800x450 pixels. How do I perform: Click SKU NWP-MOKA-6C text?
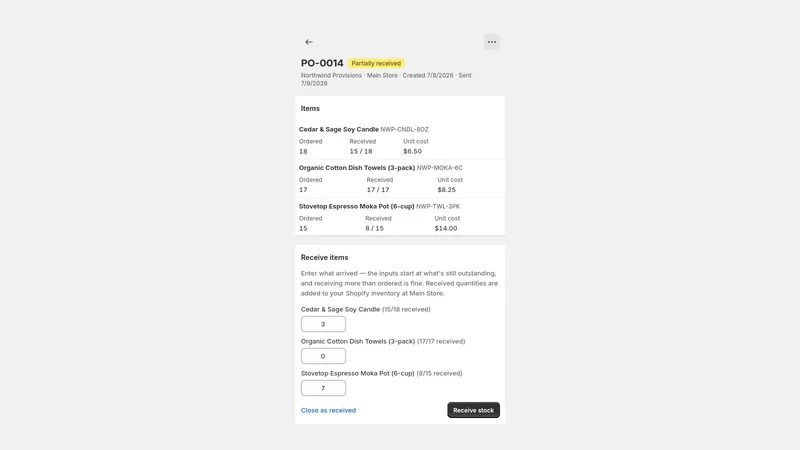pos(440,168)
